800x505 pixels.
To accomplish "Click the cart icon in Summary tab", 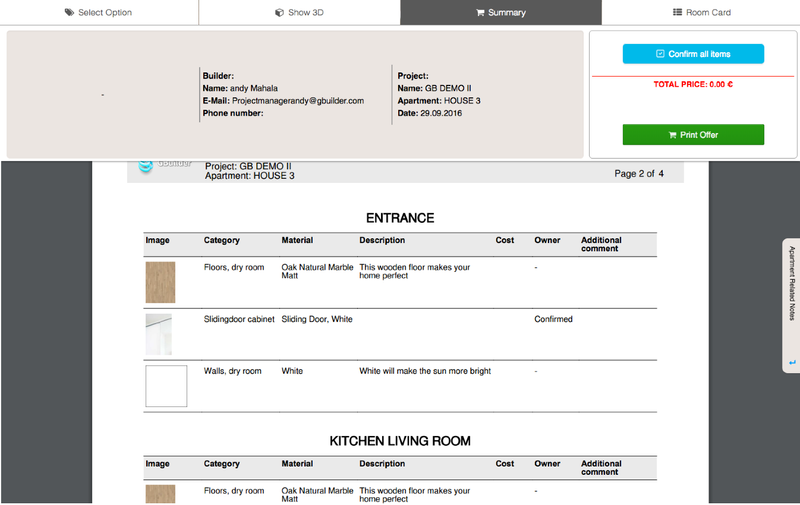I will pos(480,12).
